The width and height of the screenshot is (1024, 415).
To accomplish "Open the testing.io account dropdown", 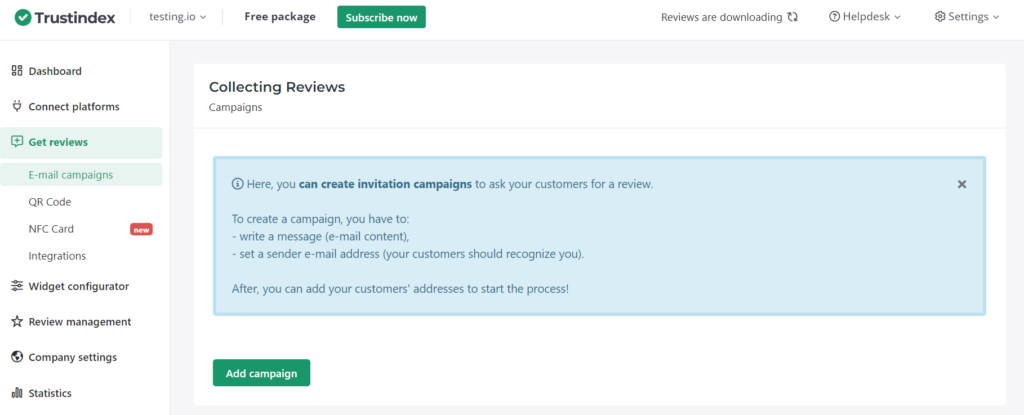I will 177,17.
